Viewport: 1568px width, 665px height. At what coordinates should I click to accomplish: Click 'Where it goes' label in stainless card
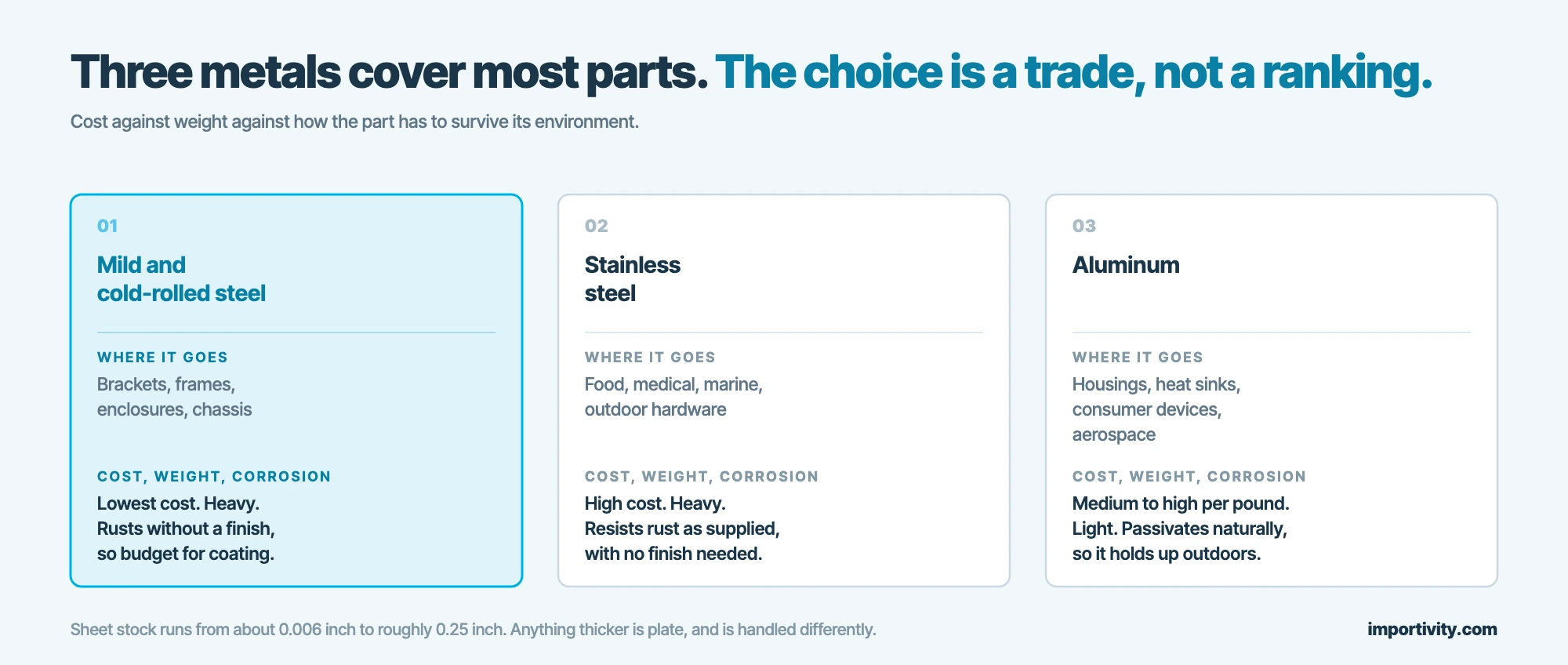click(x=650, y=358)
